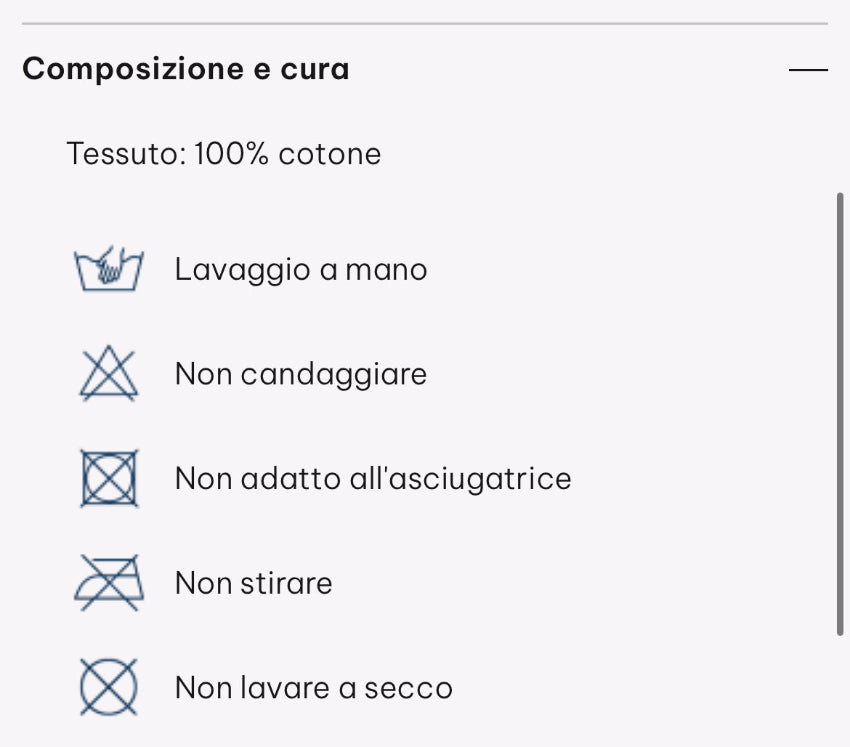The image size is (850, 747).
Task: Click the hand wash basin icon
Action: pos(109,269)
